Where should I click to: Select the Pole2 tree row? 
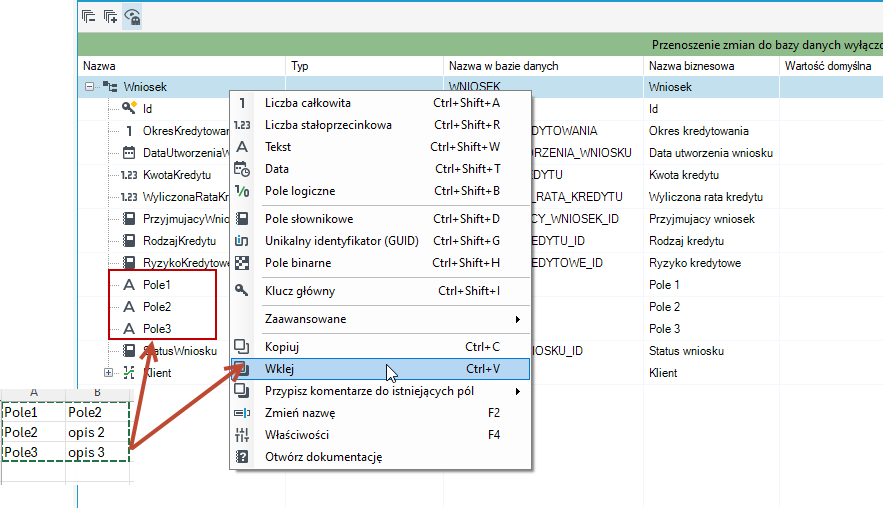(157, 307)
